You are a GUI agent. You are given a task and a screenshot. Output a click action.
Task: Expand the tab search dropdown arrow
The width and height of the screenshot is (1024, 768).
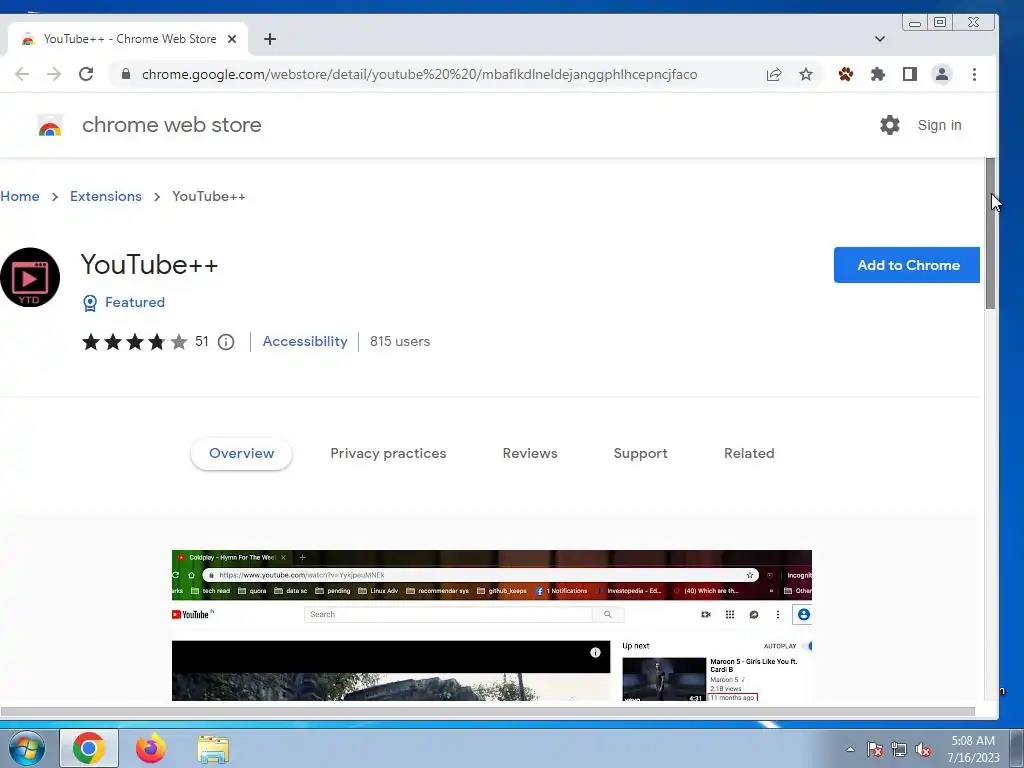click(880, 39)
